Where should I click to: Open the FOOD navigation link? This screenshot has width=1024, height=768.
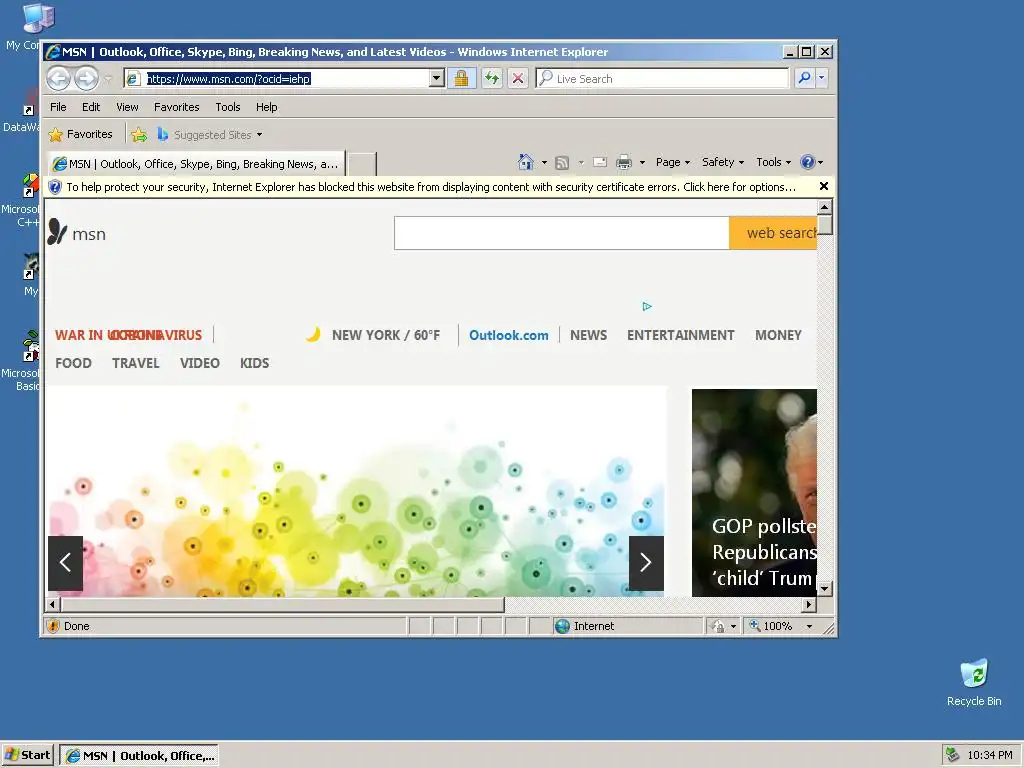click(73, 363)
